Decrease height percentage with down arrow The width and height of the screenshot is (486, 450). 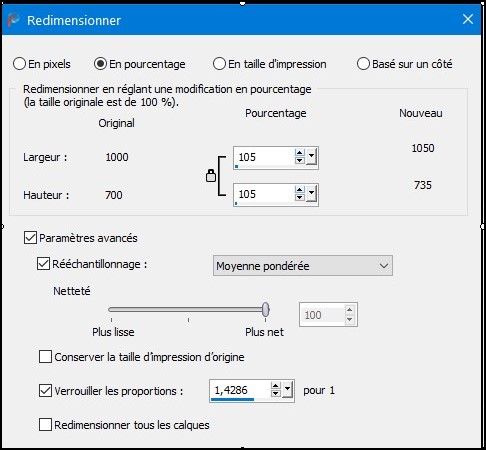(300, 197)
